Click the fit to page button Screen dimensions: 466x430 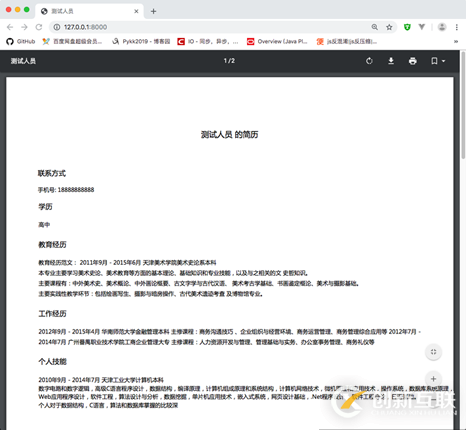pyautogui.click(x=433, y=352)
